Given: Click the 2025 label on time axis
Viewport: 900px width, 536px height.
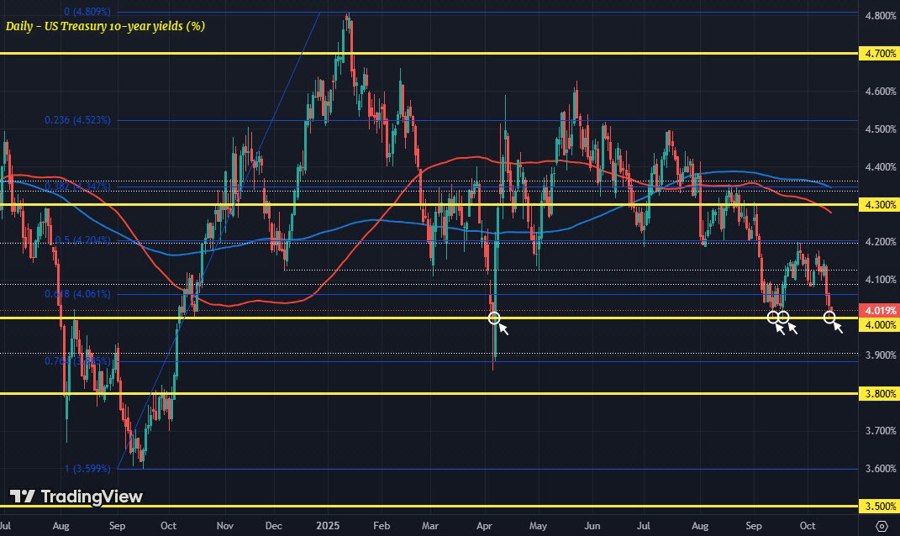Looking at the screenshot, I should coord(328,524).
